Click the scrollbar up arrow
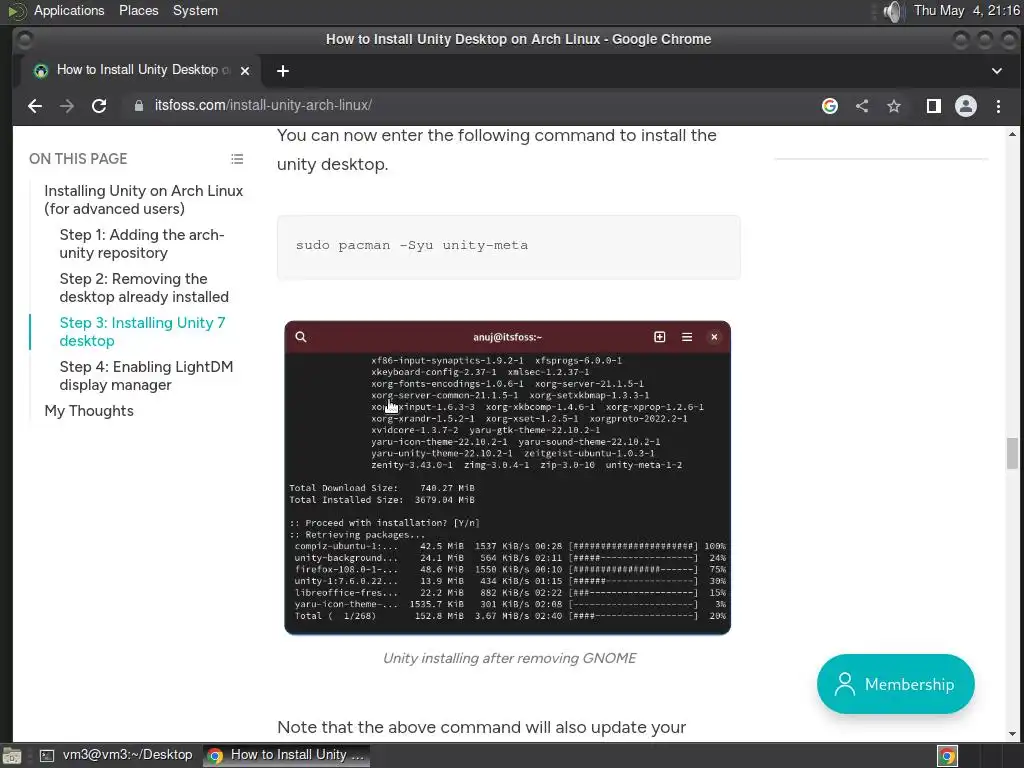1024x768 pixels. click(x=1012, y=134)
